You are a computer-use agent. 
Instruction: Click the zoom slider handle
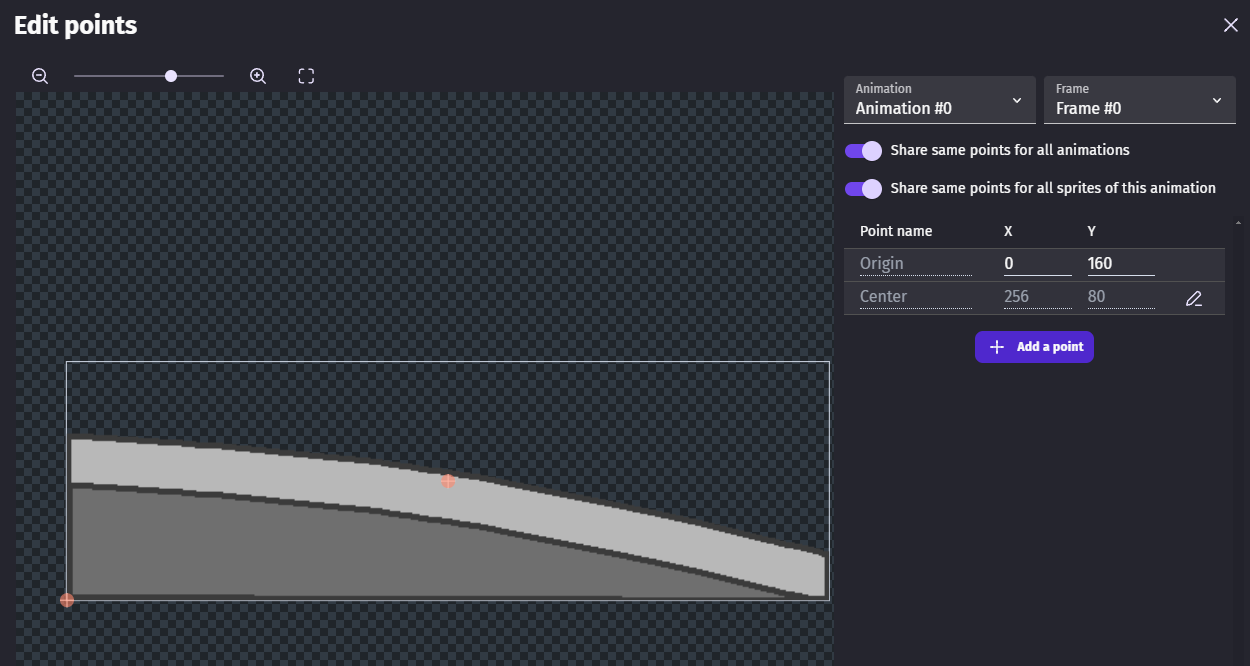click(171, 76)
